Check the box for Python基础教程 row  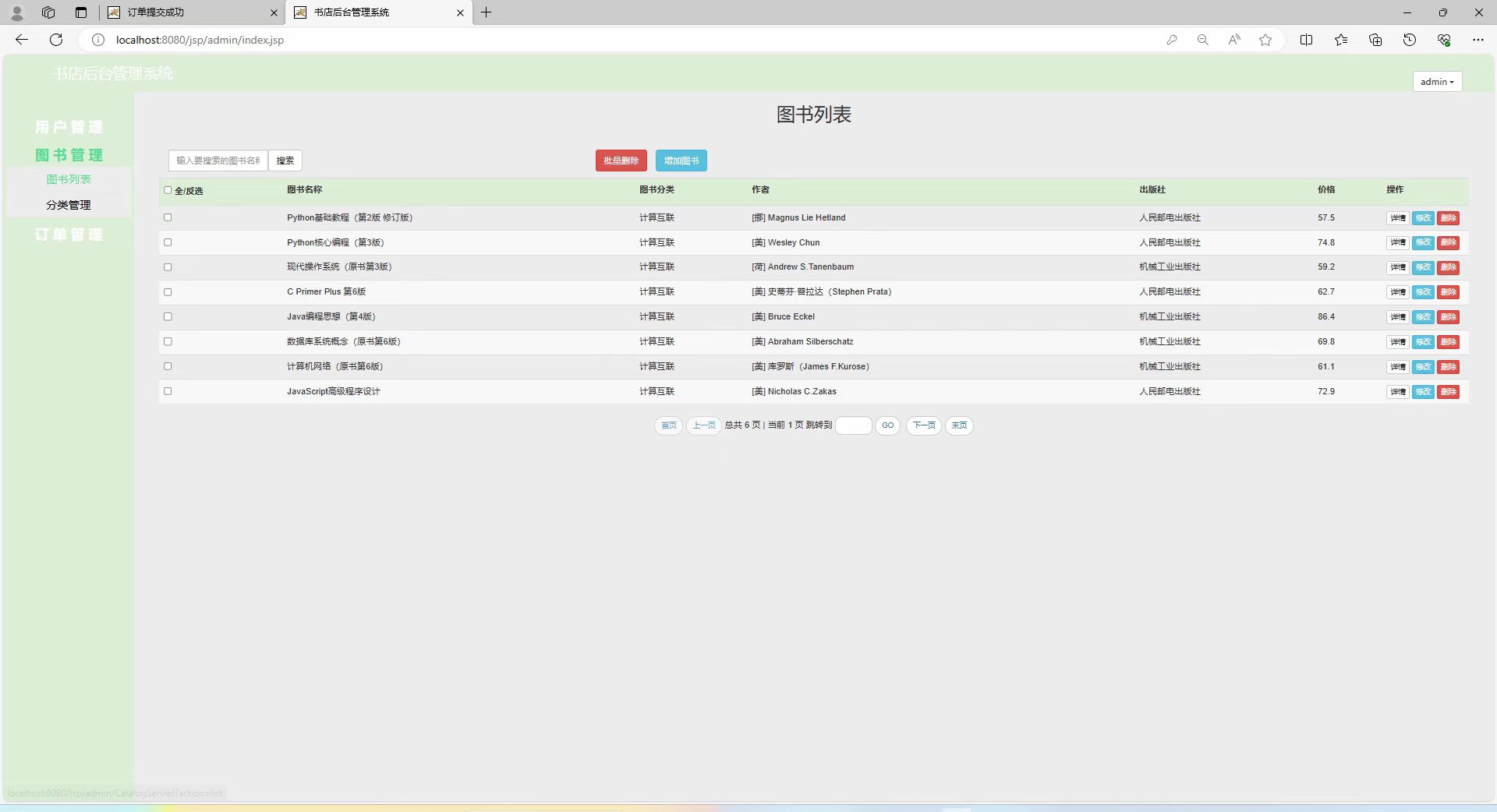click(168, 217)
